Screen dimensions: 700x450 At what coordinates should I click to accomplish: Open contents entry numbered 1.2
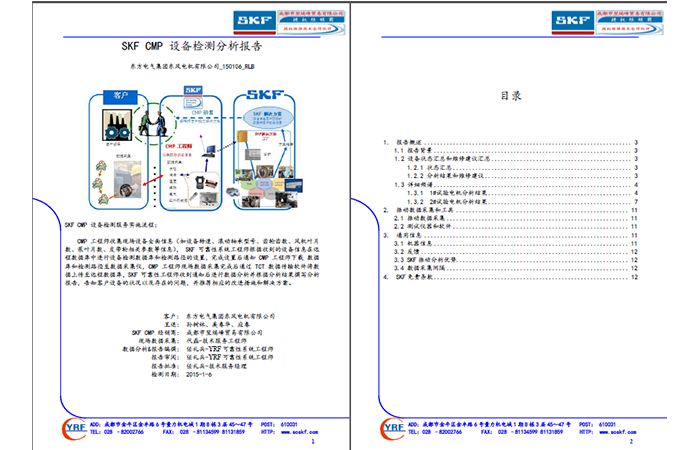point(516,159)
